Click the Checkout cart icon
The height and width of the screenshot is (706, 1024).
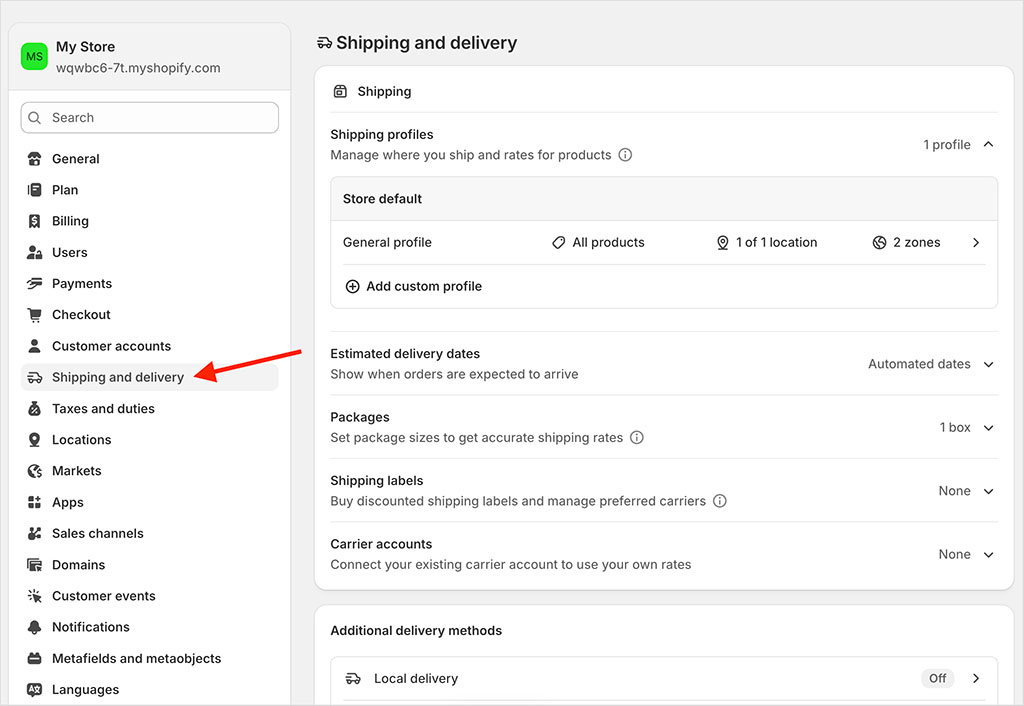point(35,315)
